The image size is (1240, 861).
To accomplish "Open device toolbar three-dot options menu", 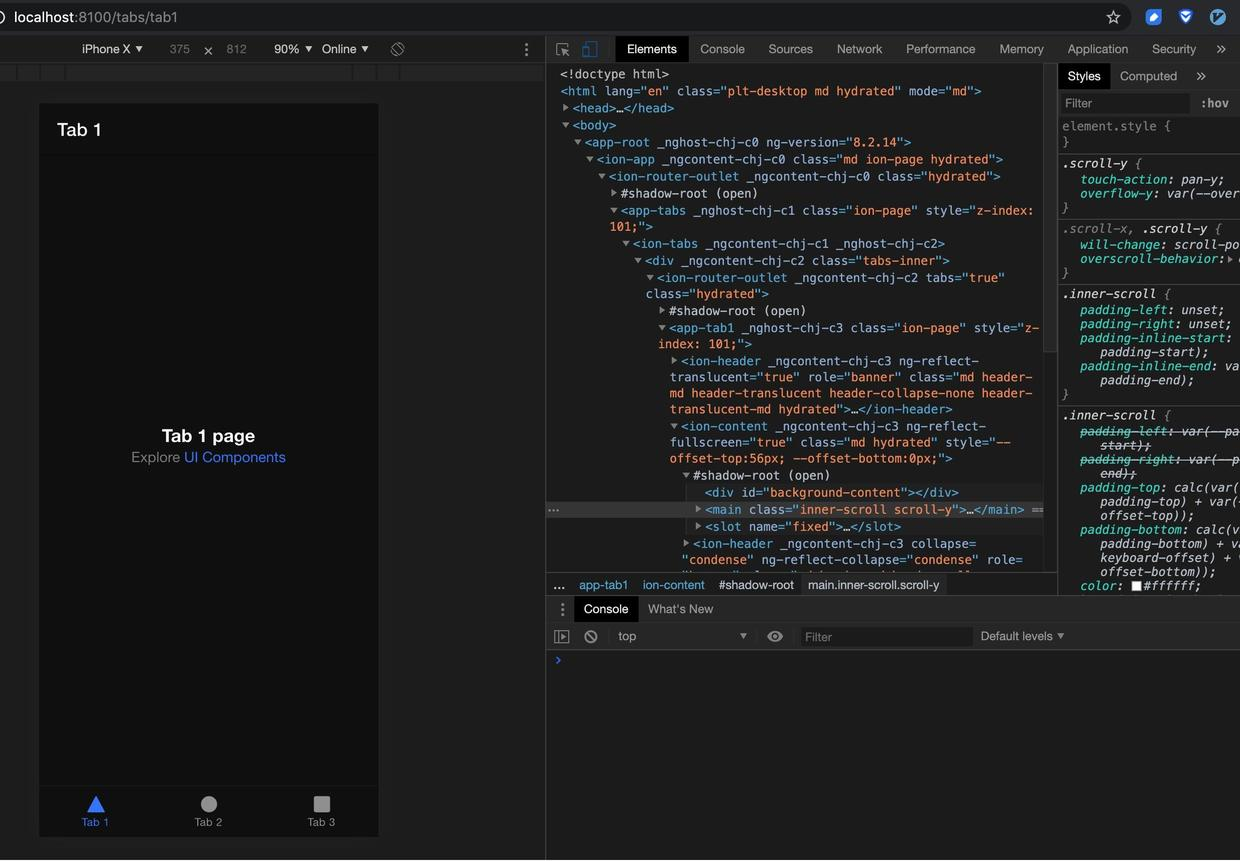I will coord(527,49).
